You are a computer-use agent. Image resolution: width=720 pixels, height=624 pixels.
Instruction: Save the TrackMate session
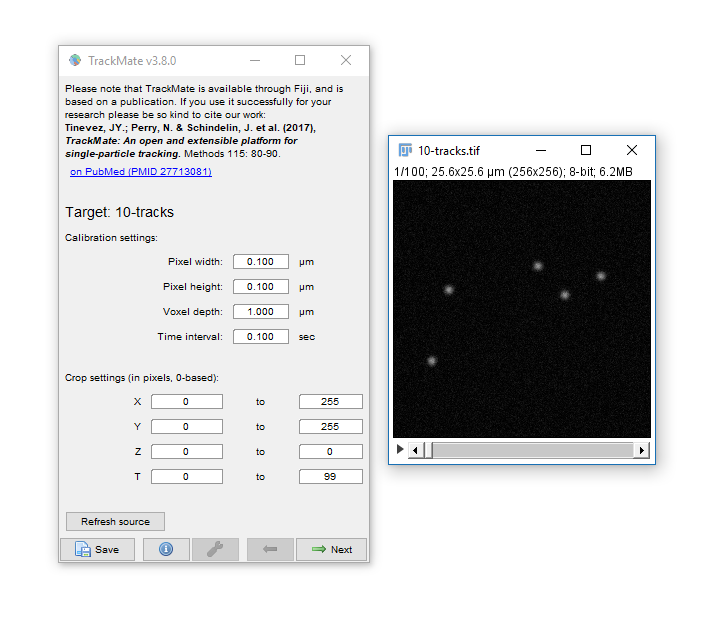coord(97,549)
